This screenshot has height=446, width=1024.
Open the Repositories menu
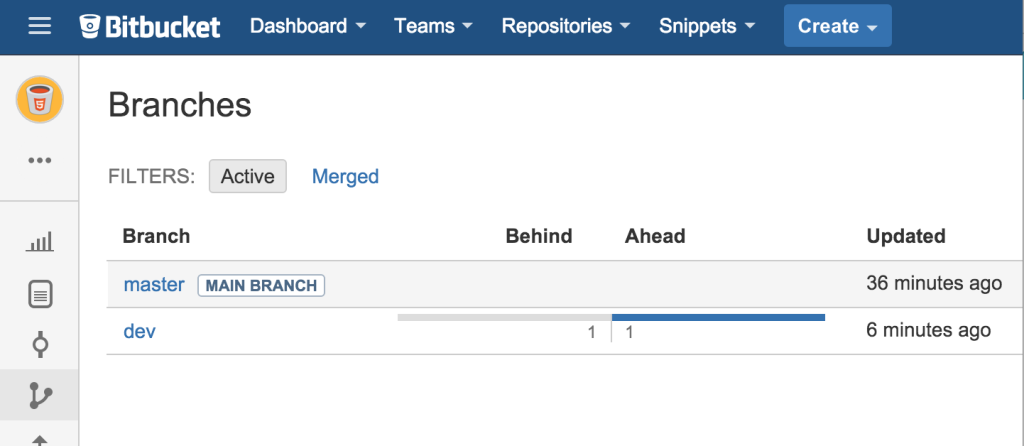(x=566, y=27)
